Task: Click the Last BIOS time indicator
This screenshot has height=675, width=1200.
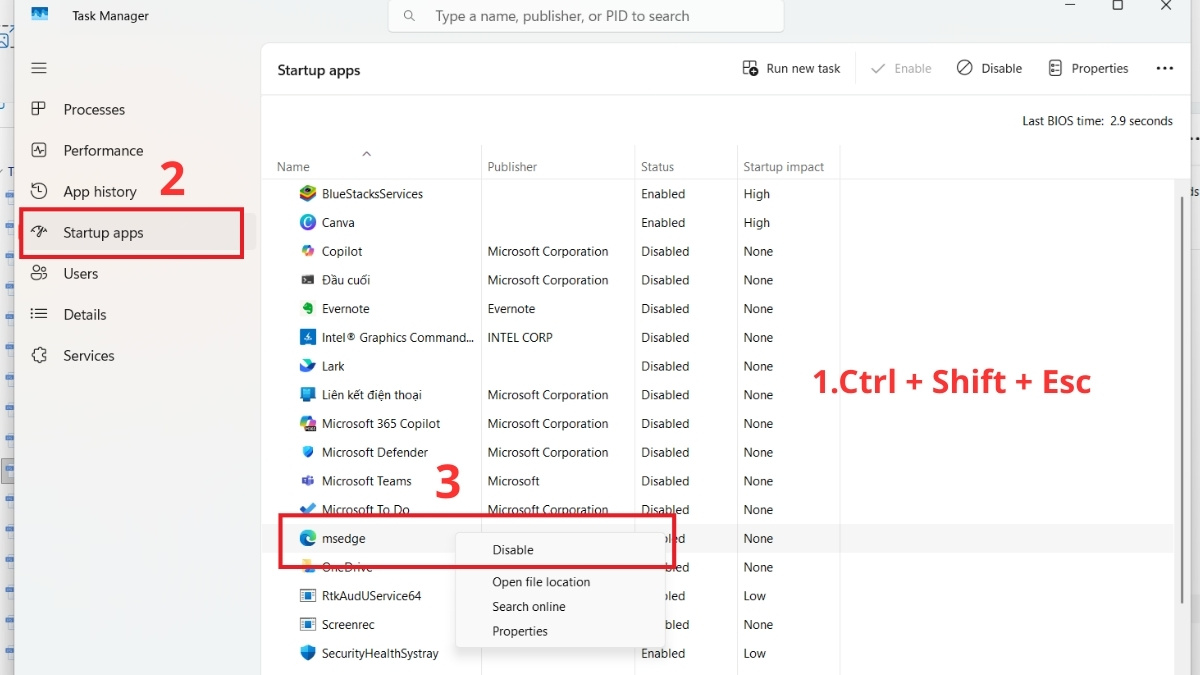Action: pos(1097,120)
